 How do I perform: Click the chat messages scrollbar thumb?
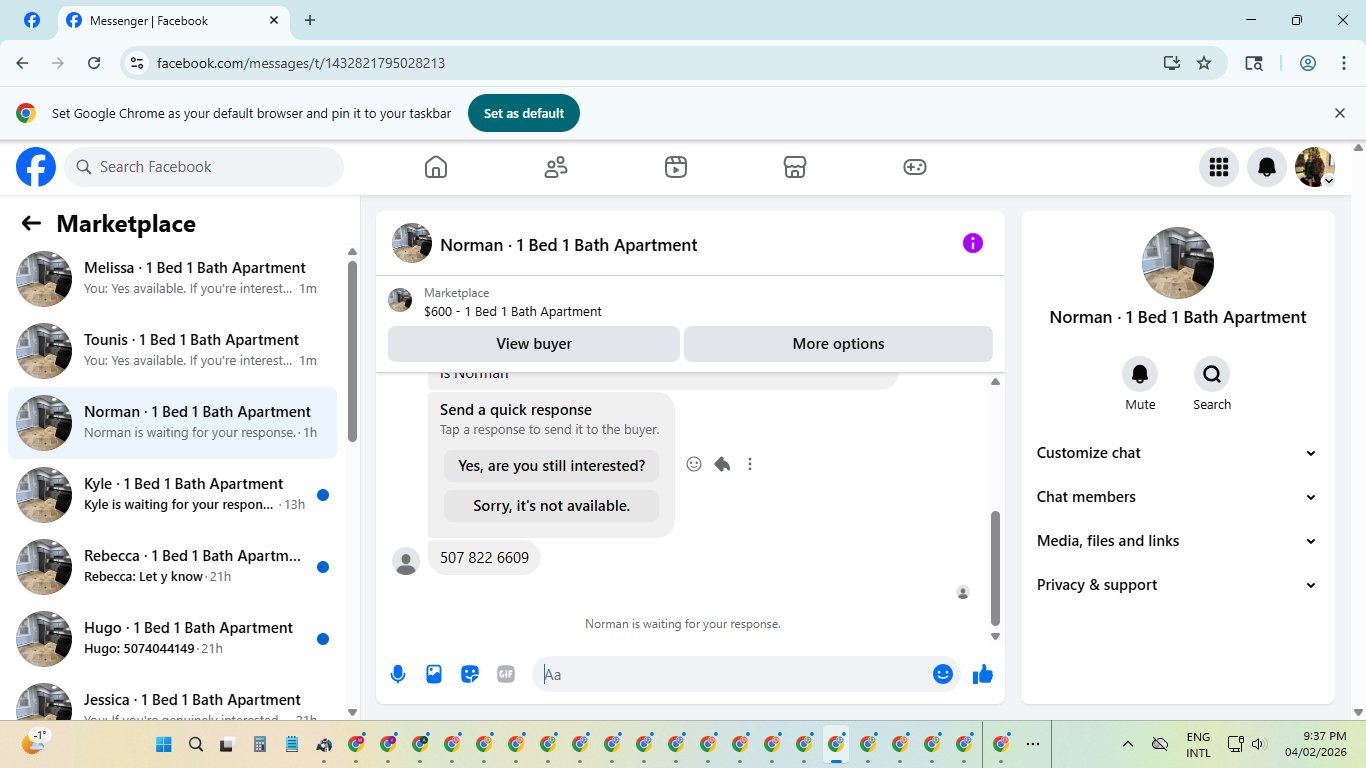(995, 568)
